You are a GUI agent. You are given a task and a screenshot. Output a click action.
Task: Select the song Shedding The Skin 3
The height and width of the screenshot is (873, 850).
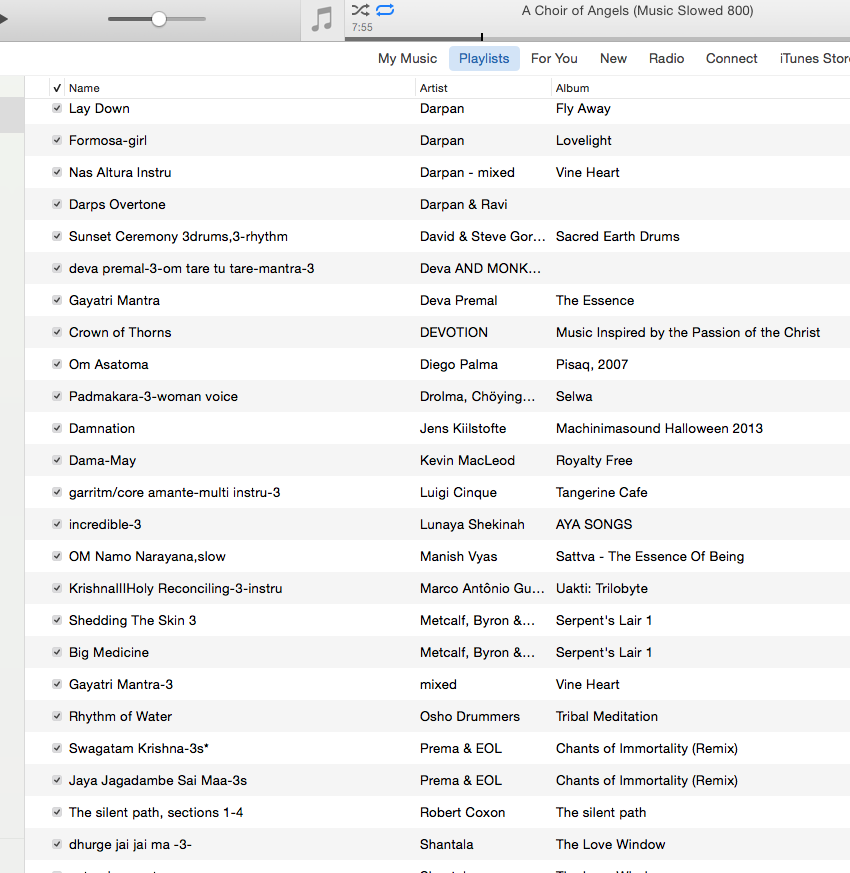(x=132, y=621)
